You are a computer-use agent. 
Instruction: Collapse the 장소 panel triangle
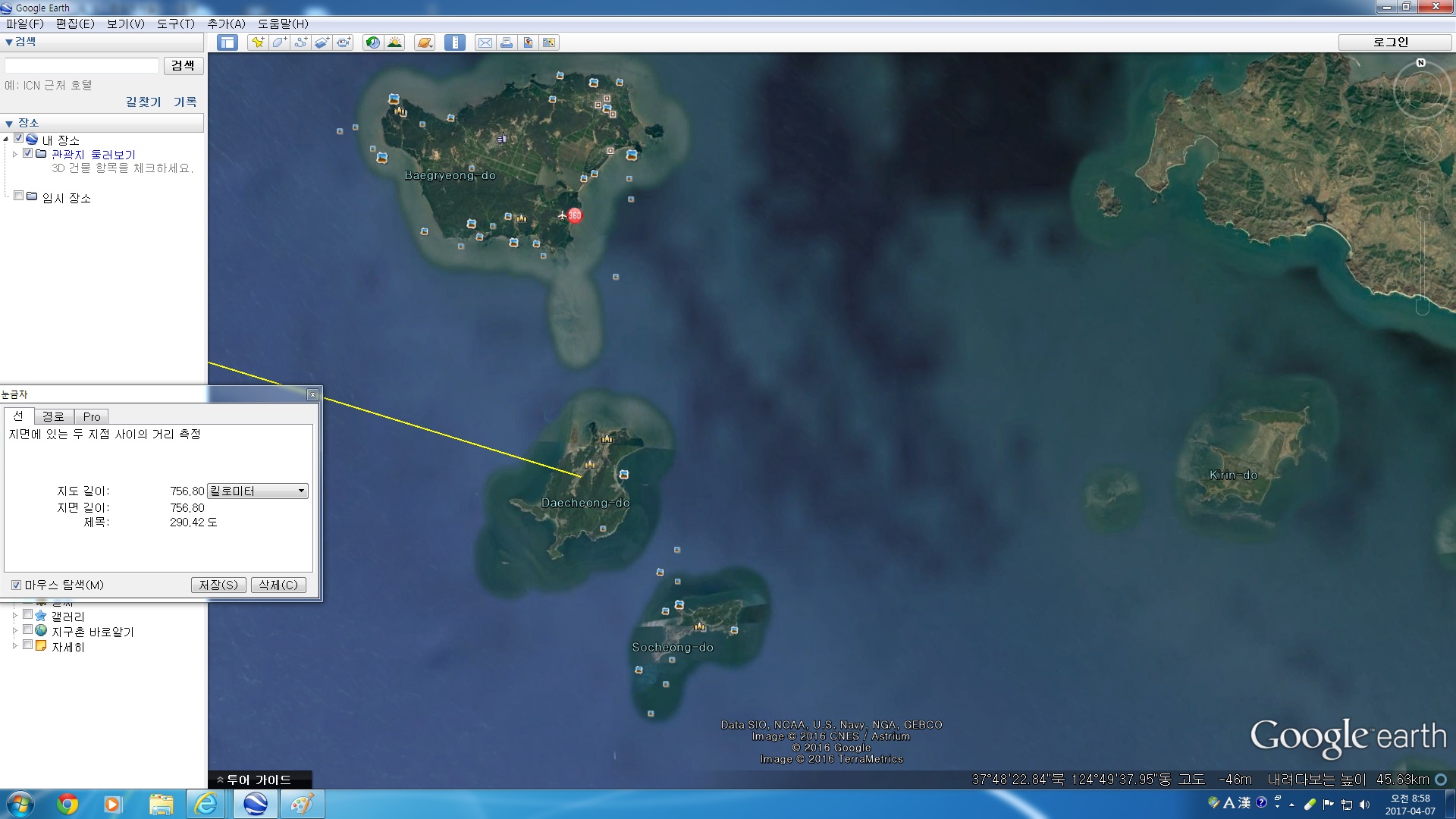(9, 123)
